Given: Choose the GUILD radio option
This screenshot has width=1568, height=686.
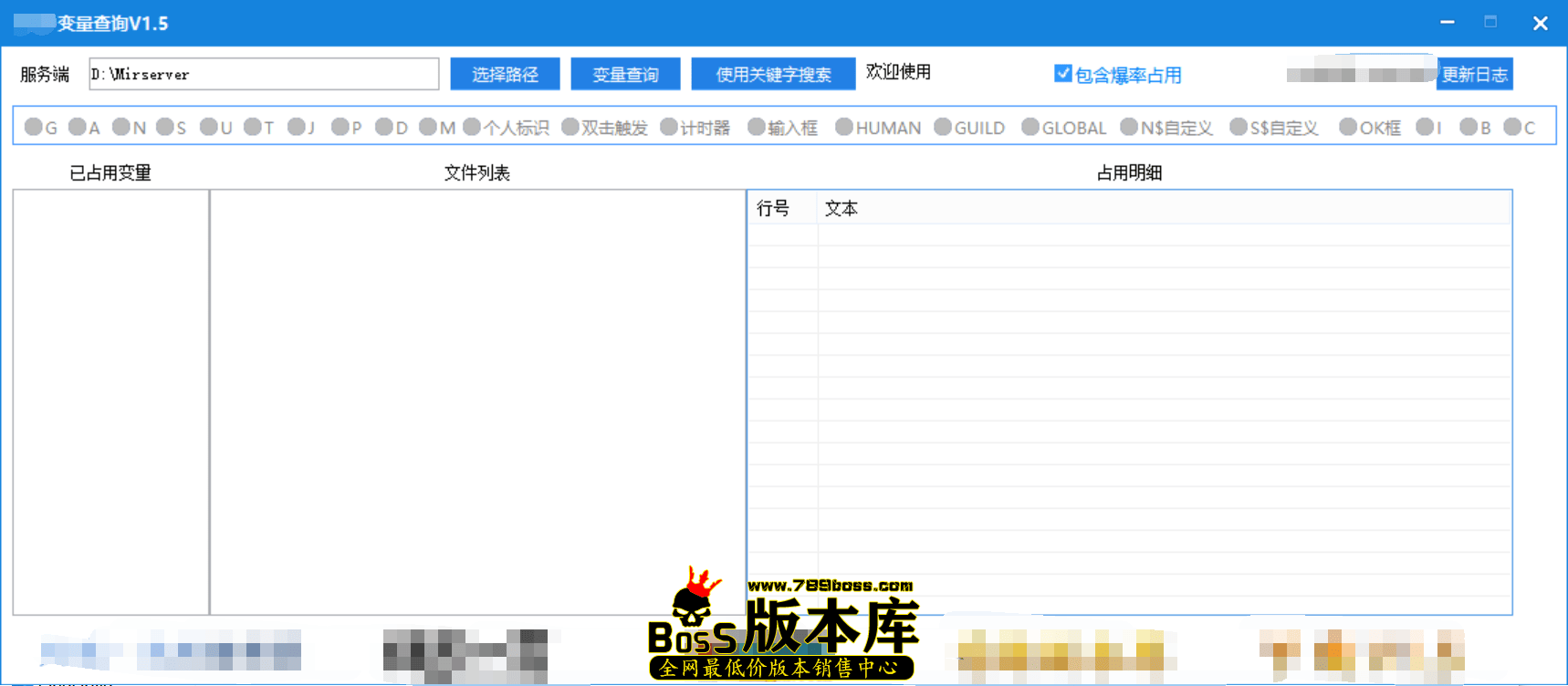Looking at the screenshot, I should pyautogui.click(x=943, y=127).
